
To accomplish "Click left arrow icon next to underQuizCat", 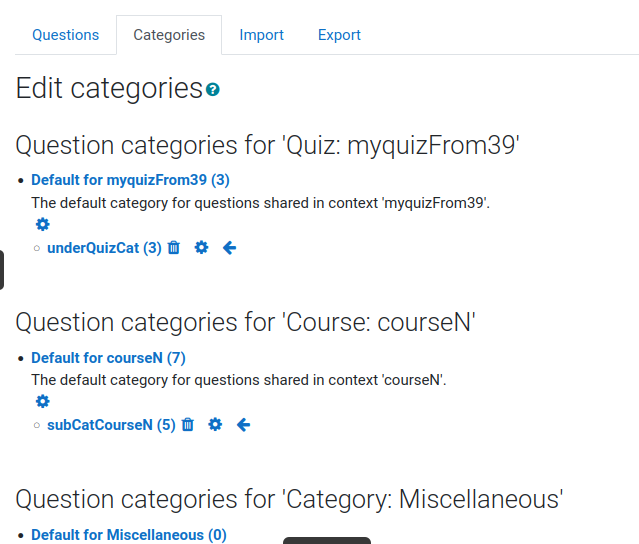I will (x=229, y=247).
